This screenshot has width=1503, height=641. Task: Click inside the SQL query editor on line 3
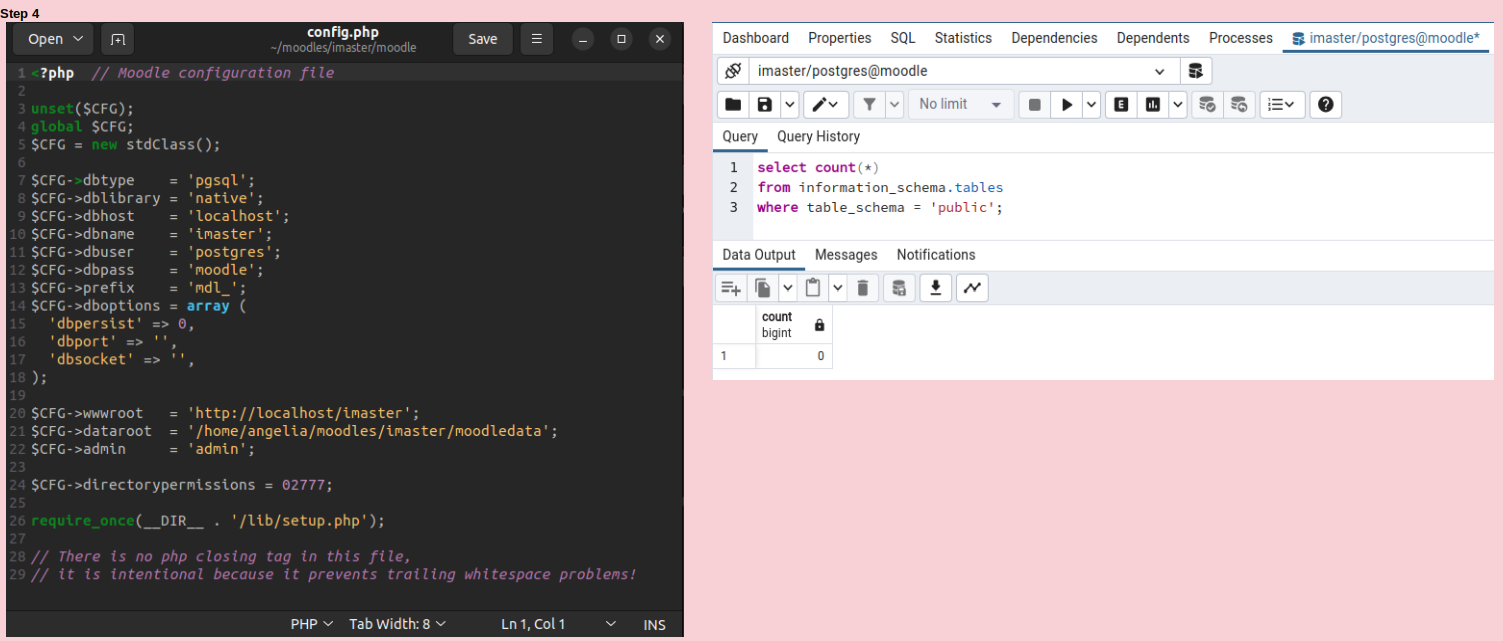(879, 207)
